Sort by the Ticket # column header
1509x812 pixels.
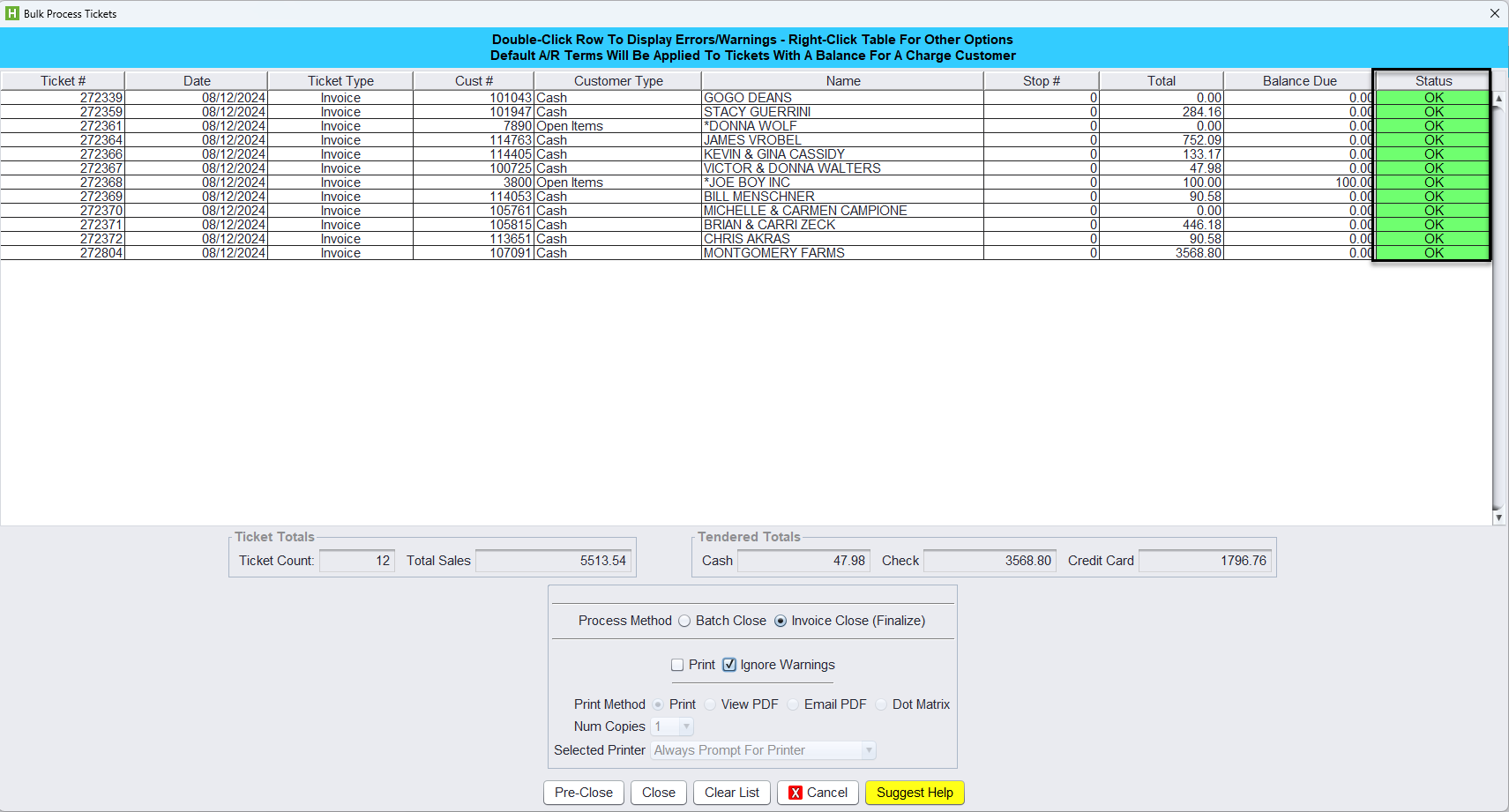[63, 80]
